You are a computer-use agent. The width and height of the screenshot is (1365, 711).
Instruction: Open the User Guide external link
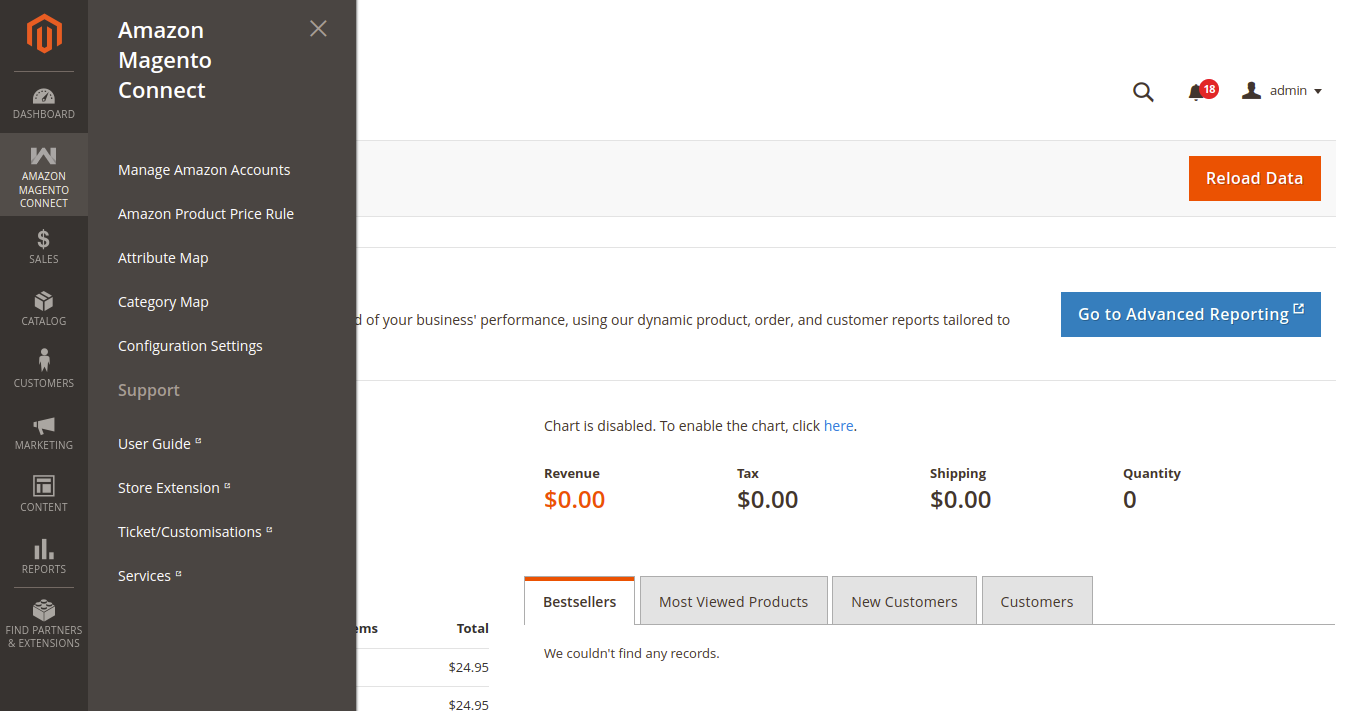(159, 444)
